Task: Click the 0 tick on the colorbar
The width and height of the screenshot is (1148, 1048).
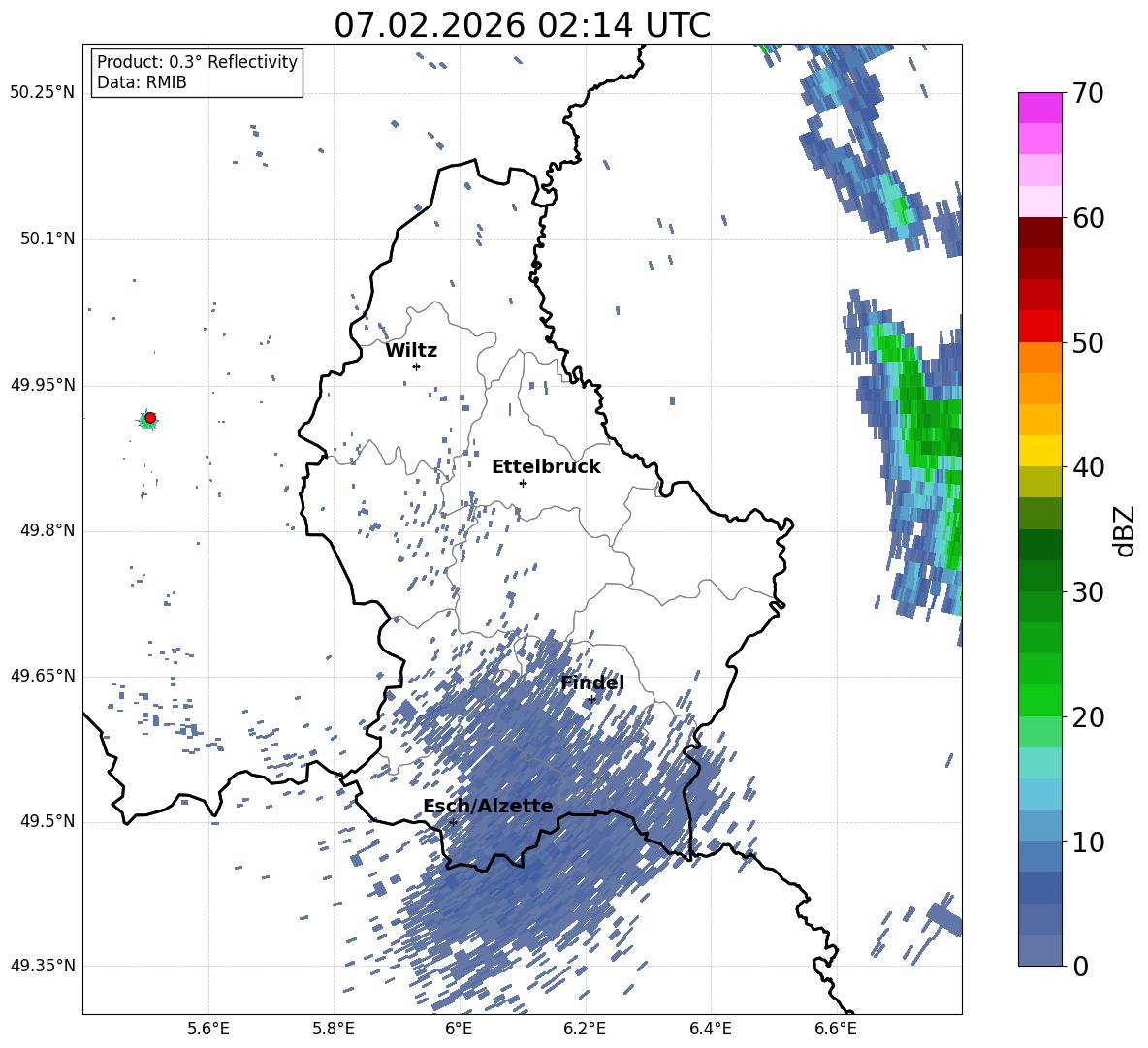Action: [x=1080, y=966]
